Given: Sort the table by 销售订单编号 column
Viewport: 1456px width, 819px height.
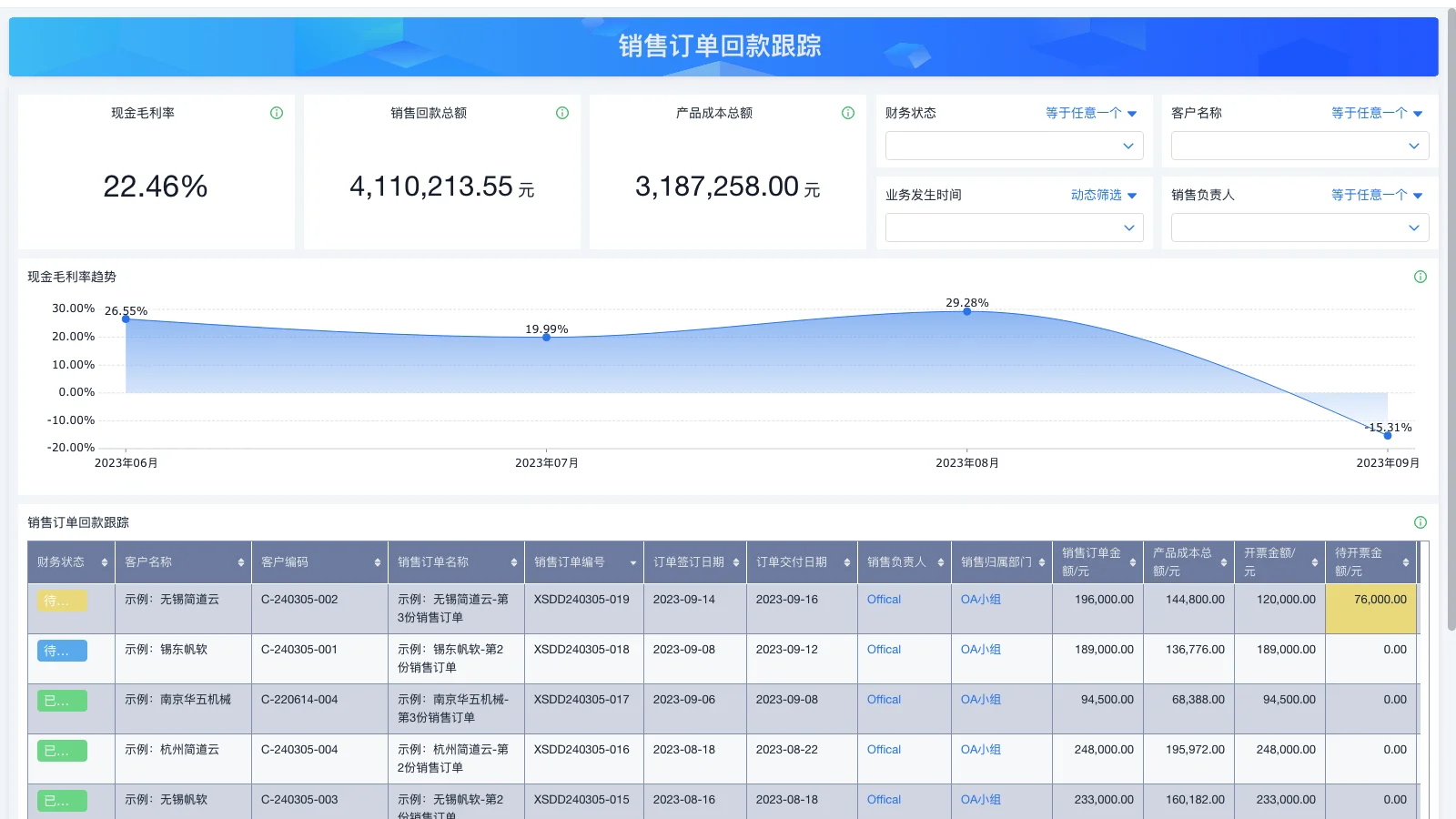Looking at the screenshot, I should pyautogui.click(x=632, y=561).
